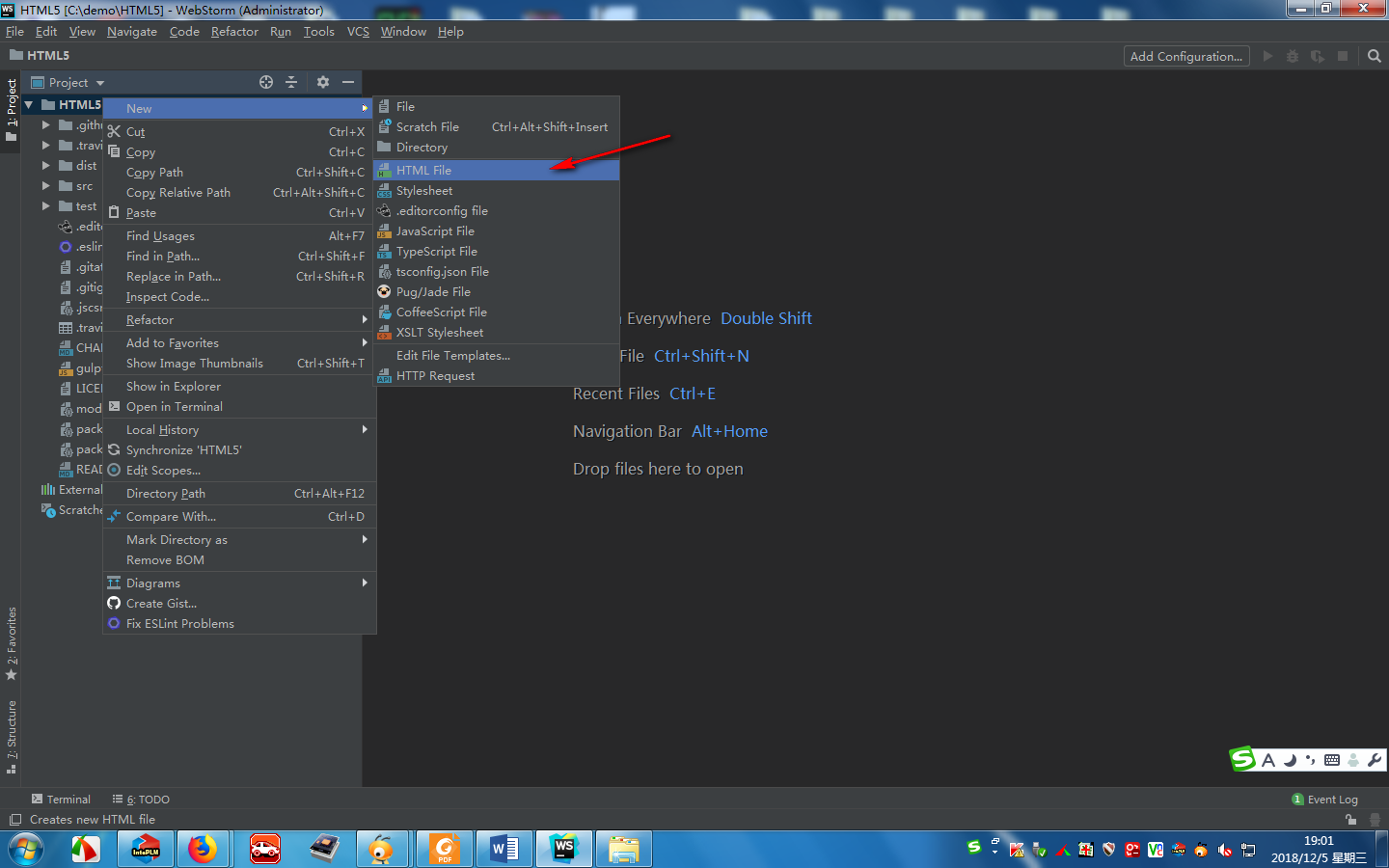Image resolution: width=1389 pixels, height=868 pixels.
Task: Open the 2: Favorites side tab
Action: coord(11,644)
